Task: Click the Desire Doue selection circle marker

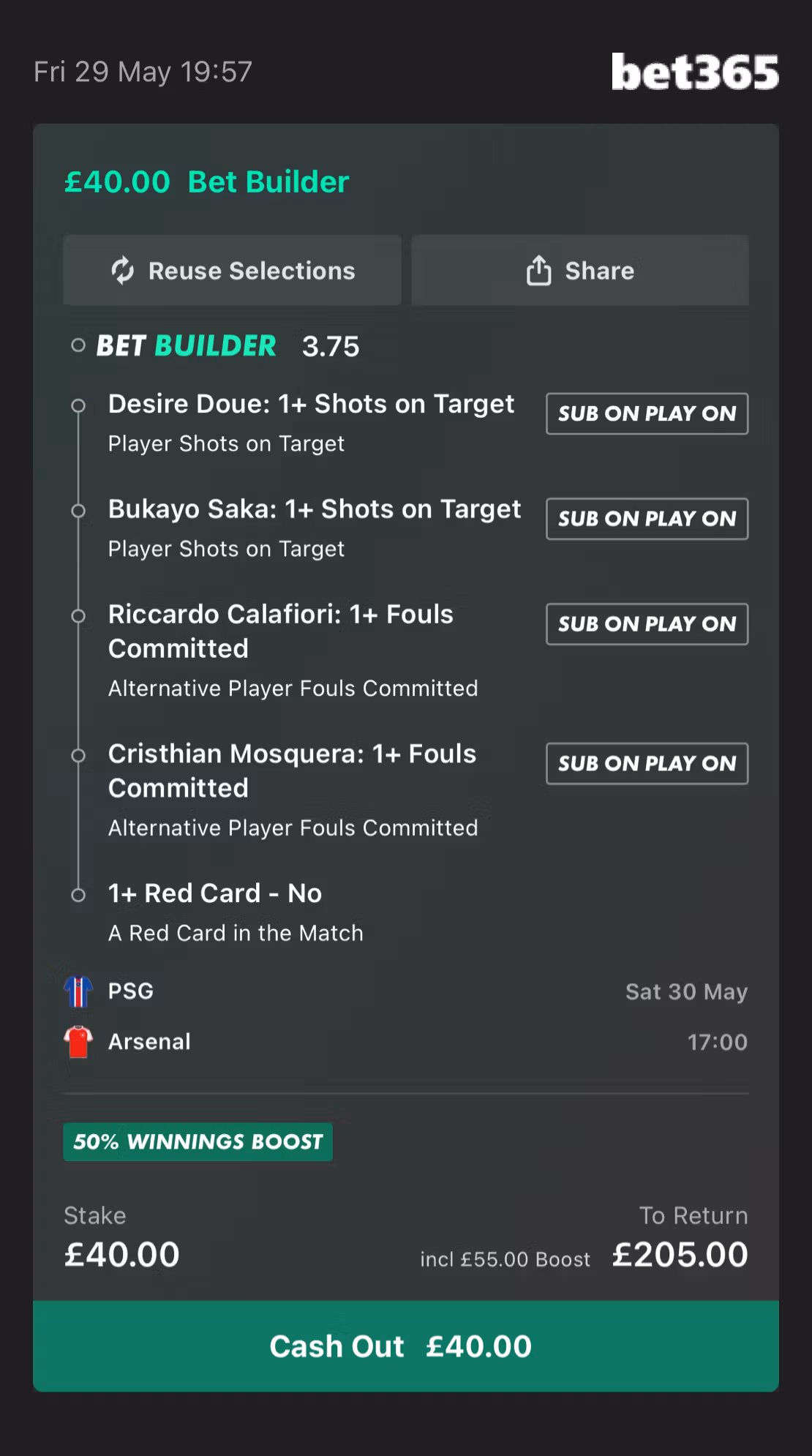Action: point(78,405)
